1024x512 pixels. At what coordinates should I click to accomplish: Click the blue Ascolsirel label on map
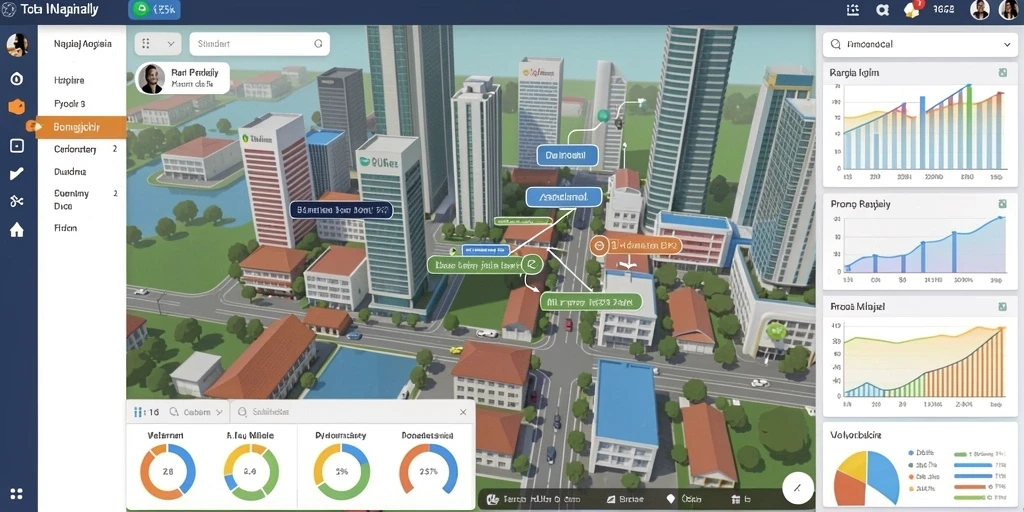pyautogui.click(x=563, y=195)
